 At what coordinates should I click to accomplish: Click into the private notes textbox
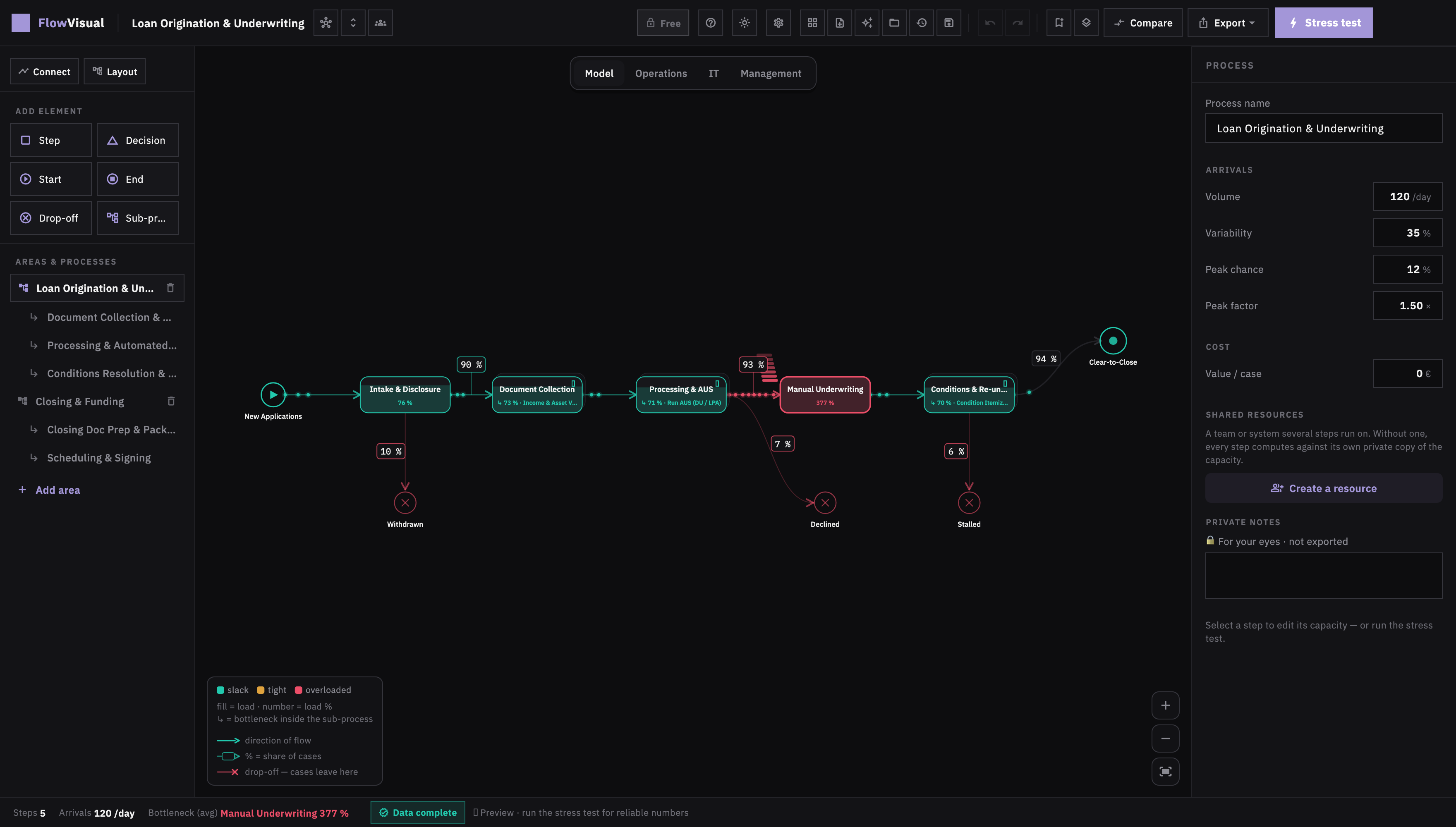click(x=1323, y=575)
